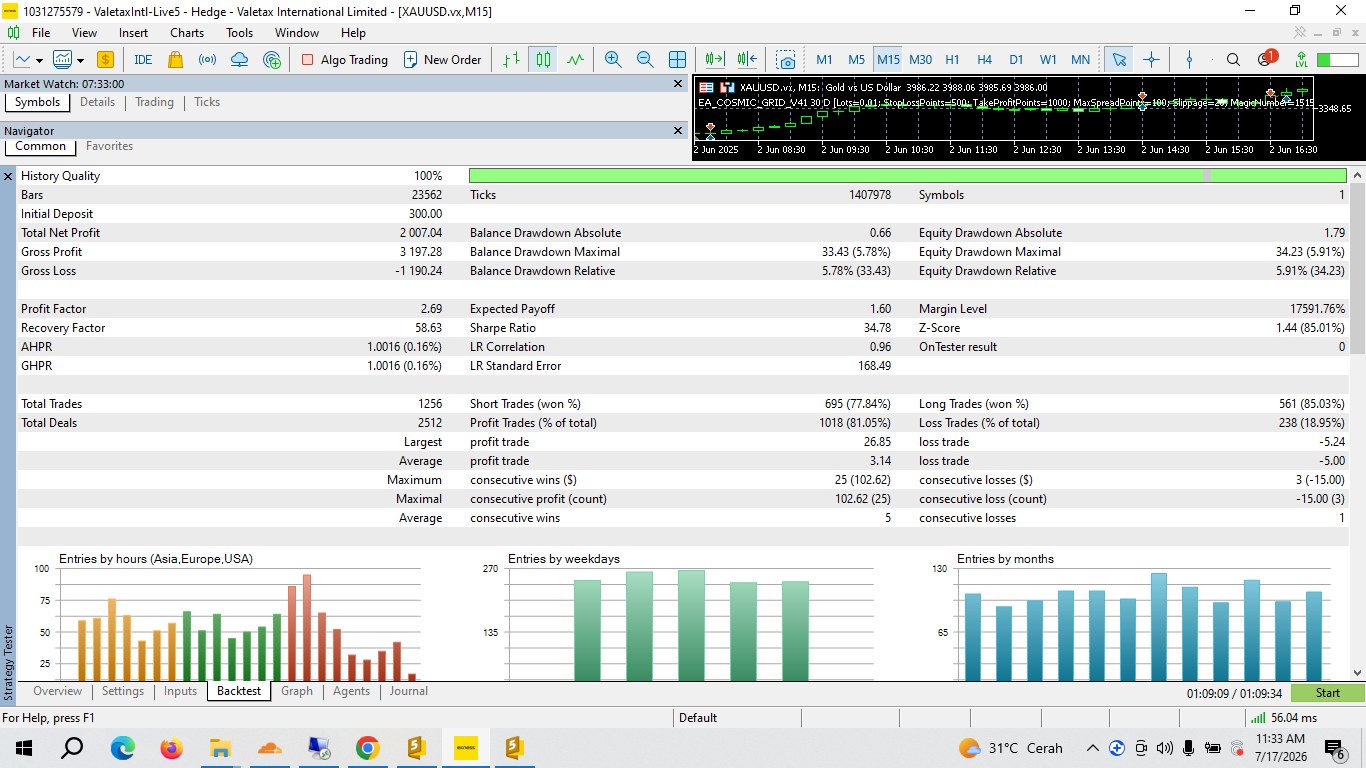1366x768 pixels.
Task: Open the IDE MetaEditor button
Action: [143, 59]
